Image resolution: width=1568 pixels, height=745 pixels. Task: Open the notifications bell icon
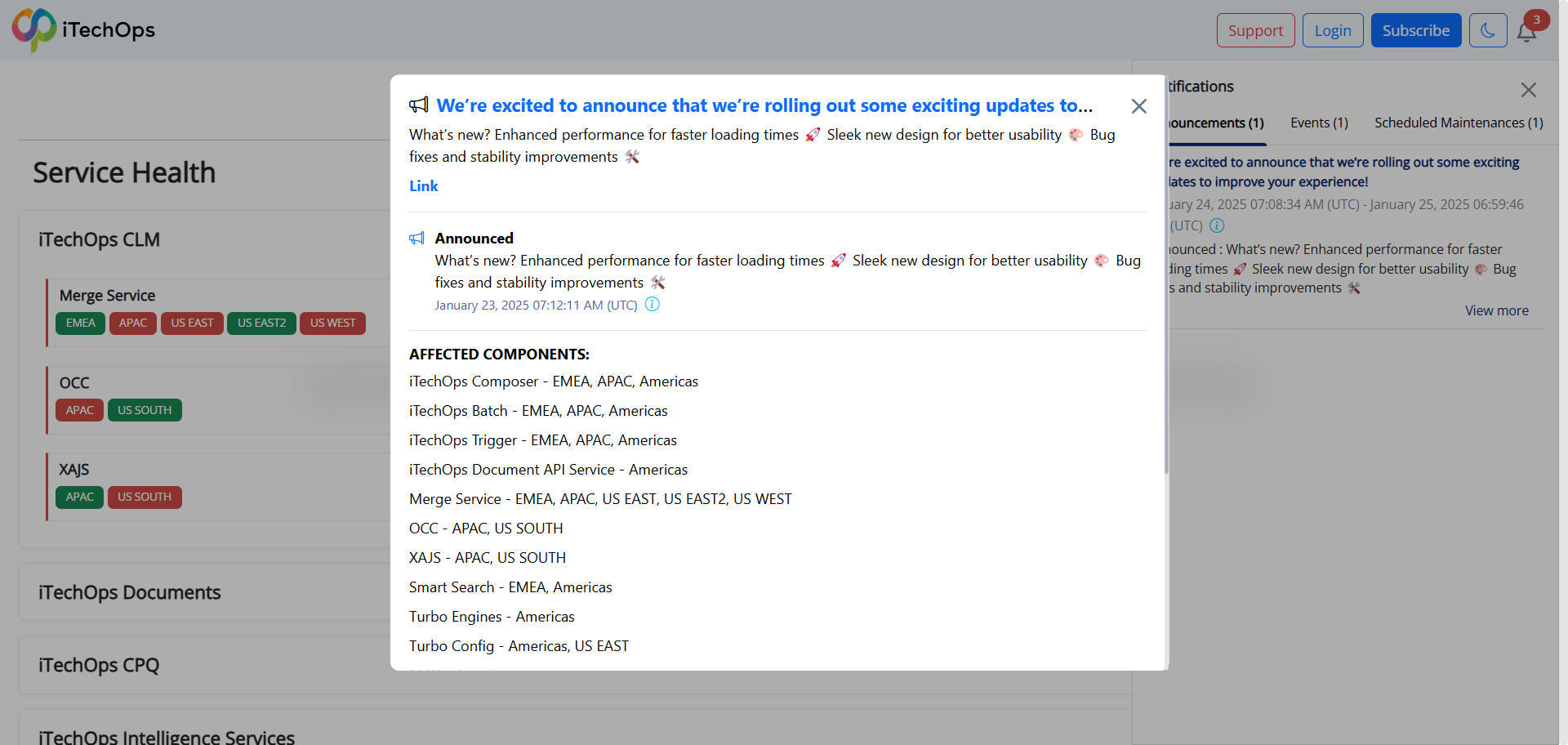pos(1526,32)
